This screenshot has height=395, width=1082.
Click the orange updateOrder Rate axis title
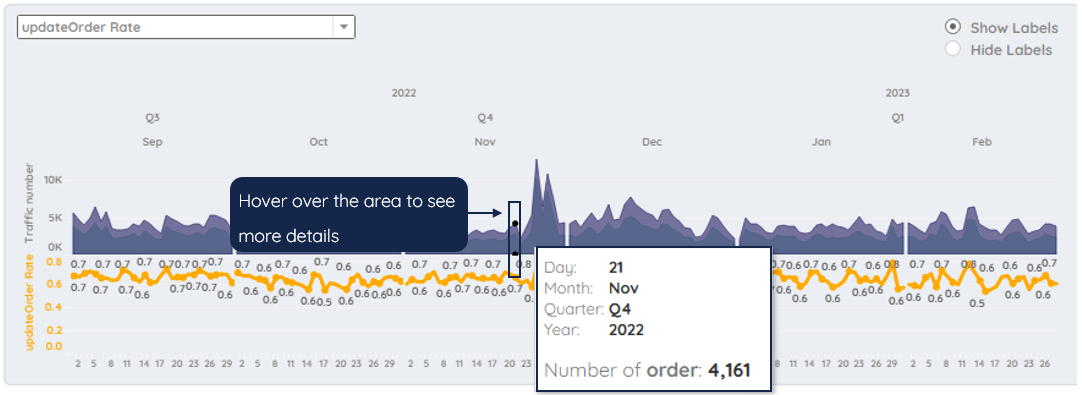(x=30, y=302)
